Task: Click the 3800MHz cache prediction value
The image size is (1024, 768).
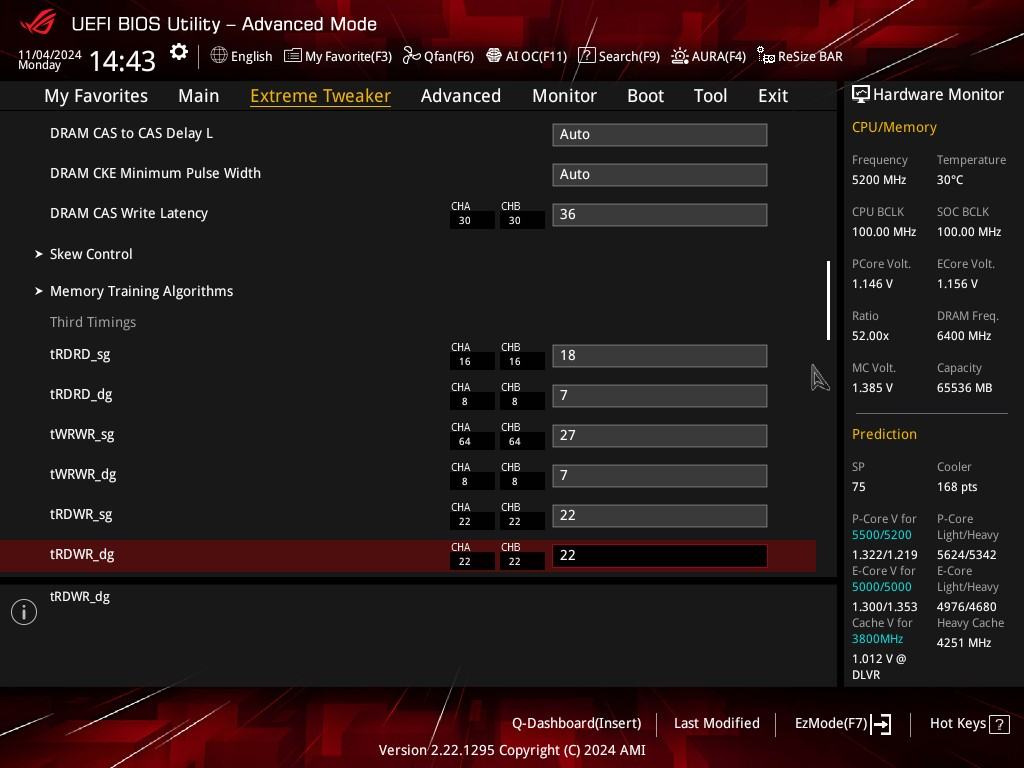Action: coord(877,639)
